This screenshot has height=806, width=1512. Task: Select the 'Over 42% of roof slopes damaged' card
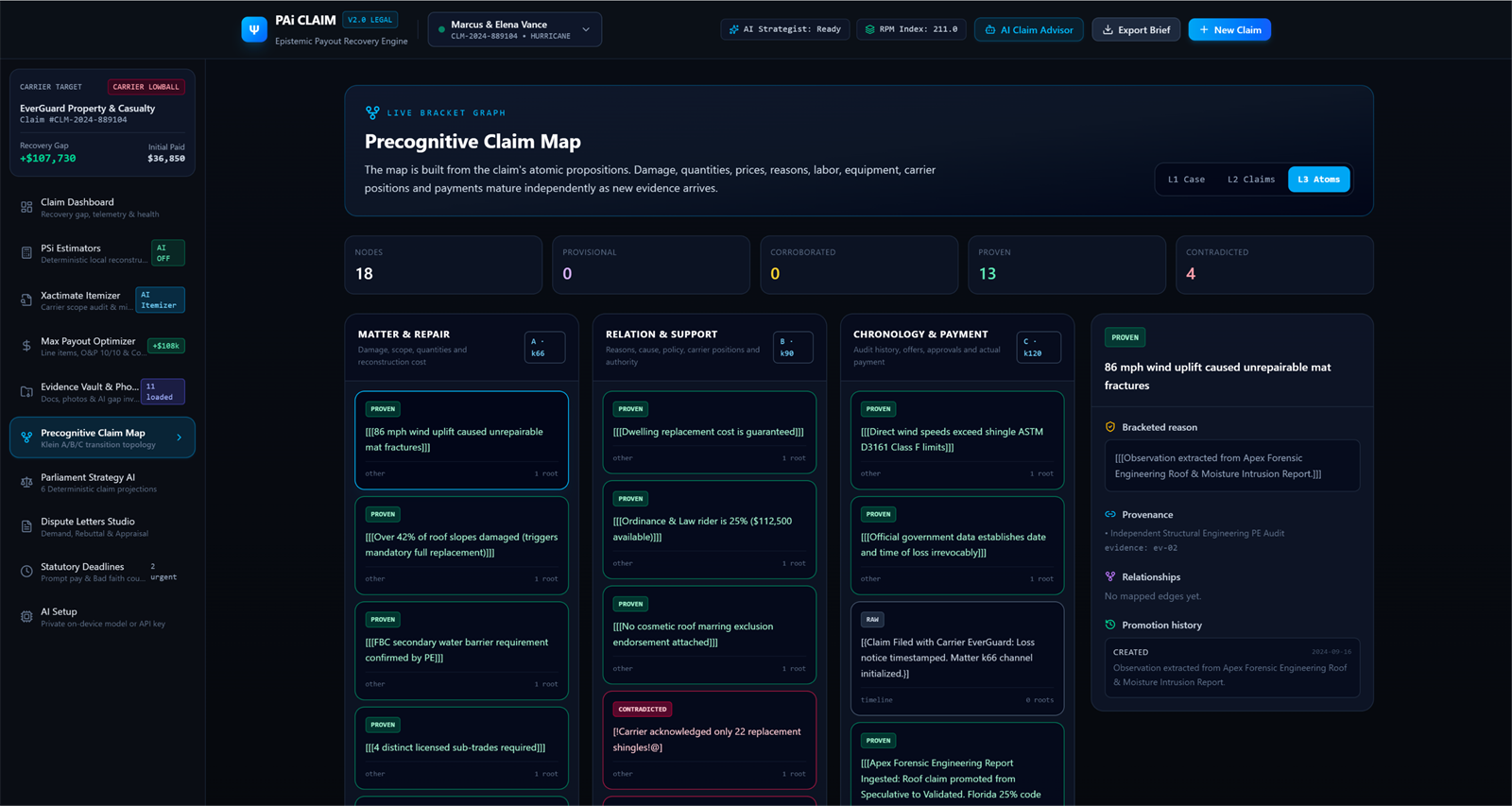pyautogui.click(x=462, y=545)
